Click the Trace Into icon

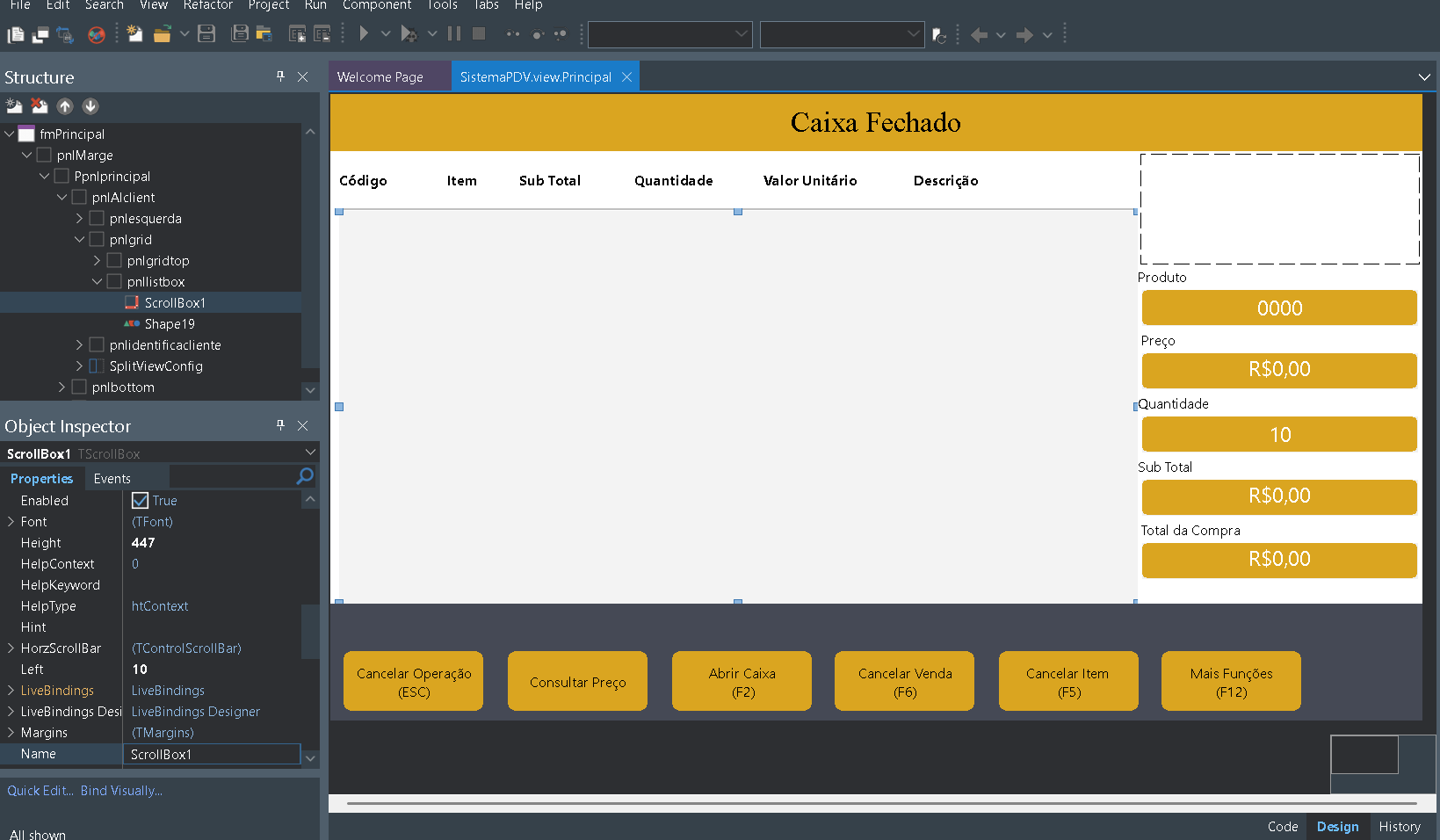513,34
